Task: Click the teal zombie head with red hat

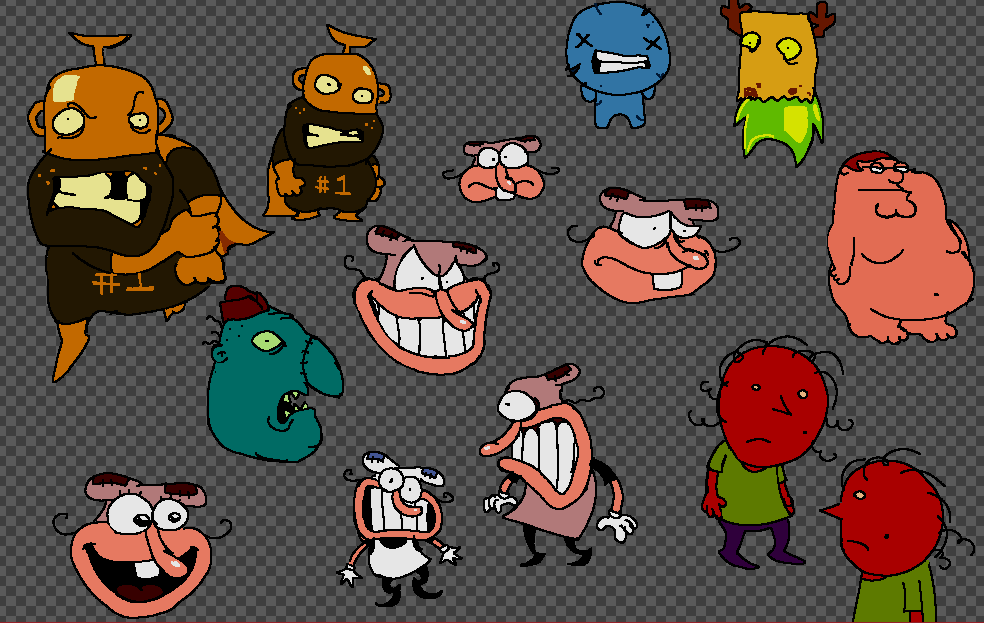Action: [x=273, y=375]
